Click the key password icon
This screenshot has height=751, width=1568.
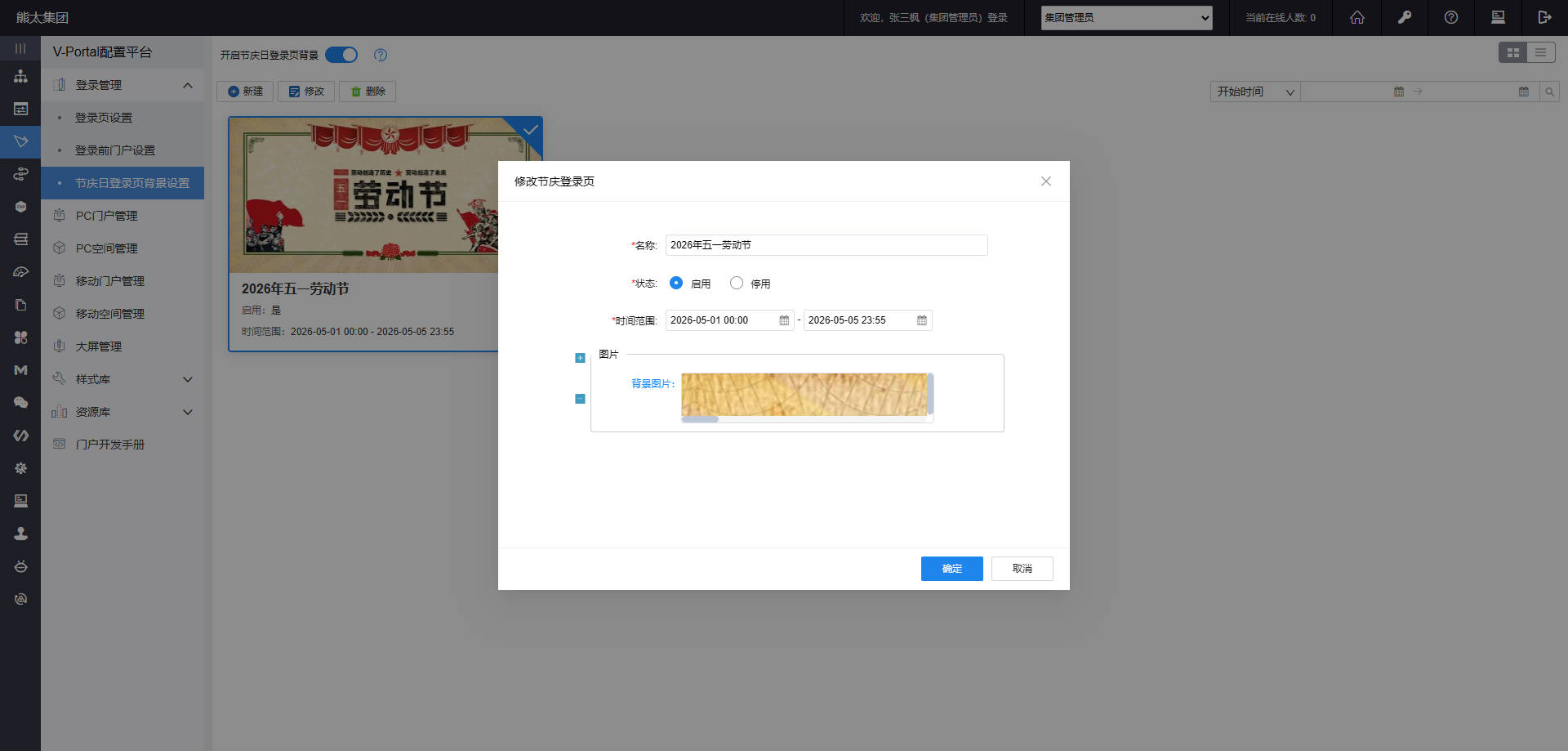click(1404, 17)
